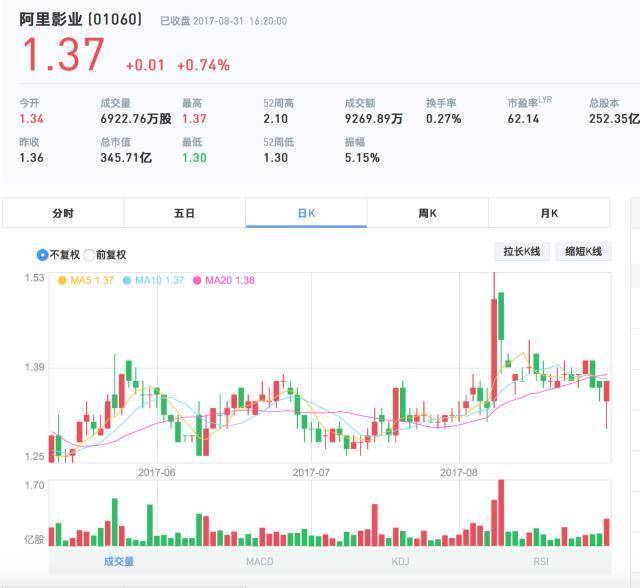This screenshot has height=588, width=640.
Task: Click the closing timestamp 2017-08-31 16:20:00
Action: 240,21
